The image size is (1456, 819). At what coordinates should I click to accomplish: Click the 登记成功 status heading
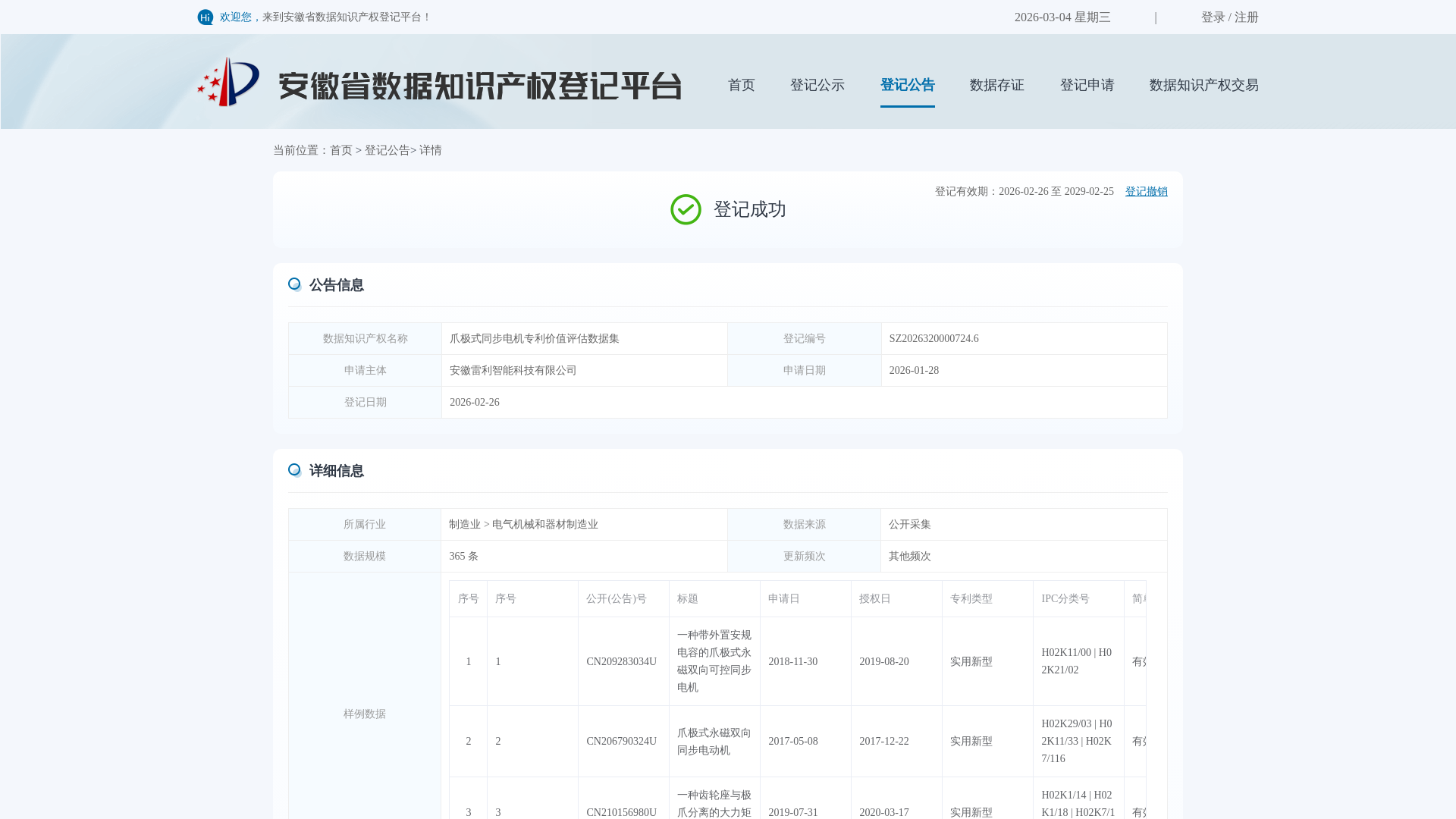pyautogui.click(x=750, y=209)
